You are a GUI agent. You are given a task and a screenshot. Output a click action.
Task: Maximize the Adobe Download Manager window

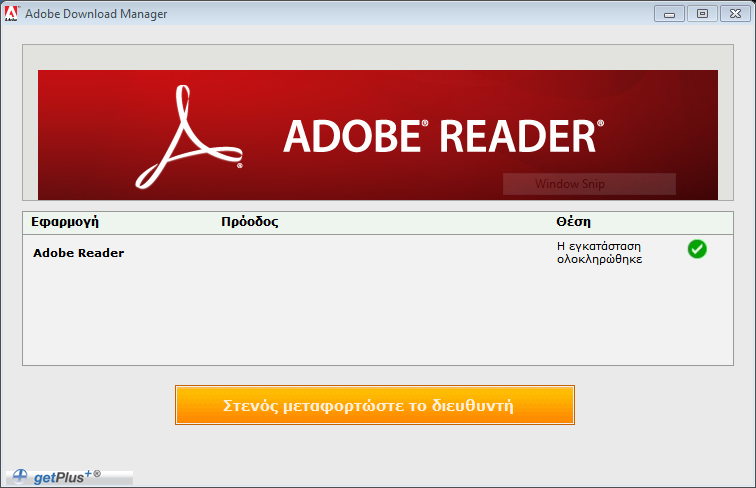click(x=702, y=14)
